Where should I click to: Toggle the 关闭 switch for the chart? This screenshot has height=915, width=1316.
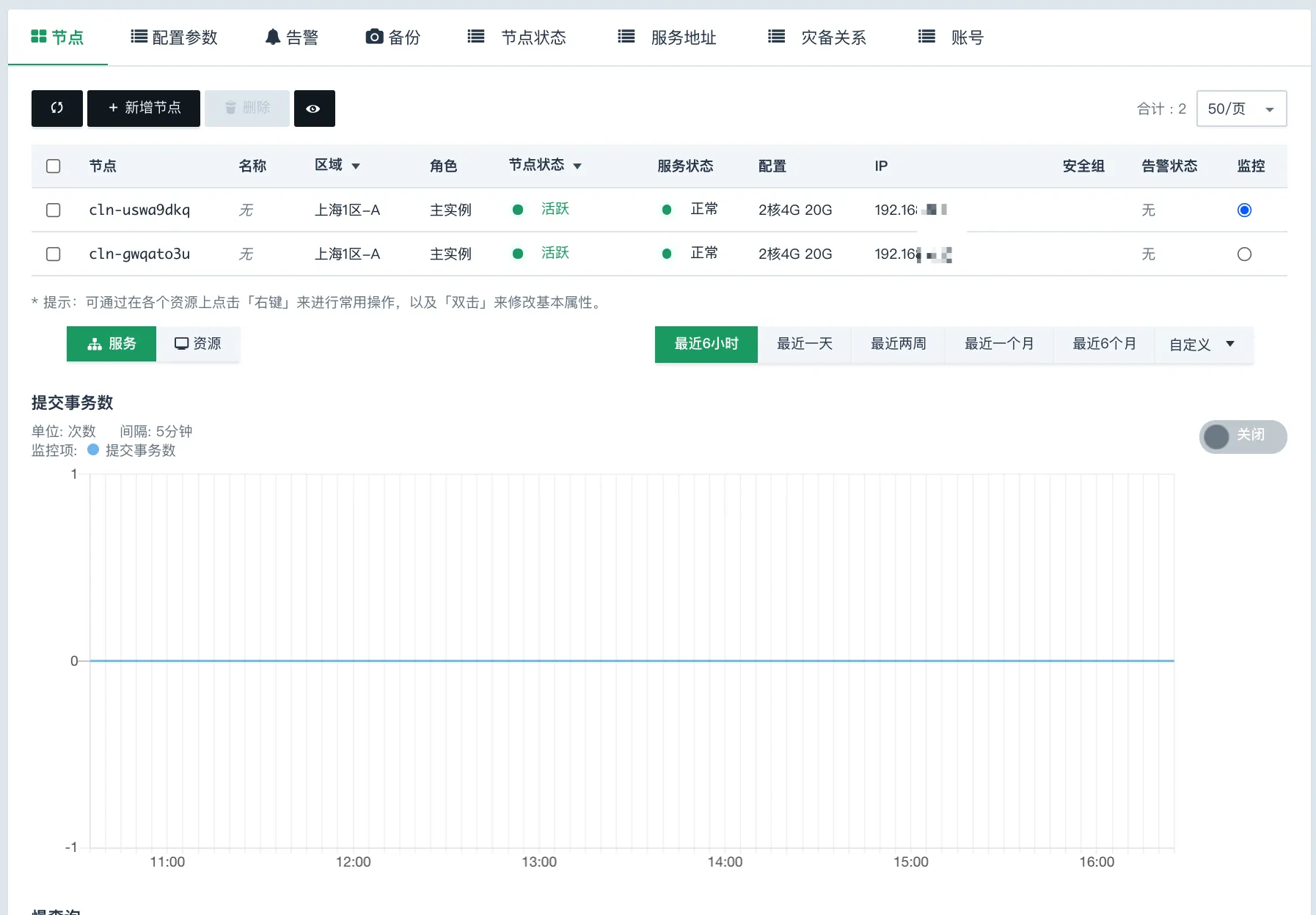click(x=1243, y=436)
